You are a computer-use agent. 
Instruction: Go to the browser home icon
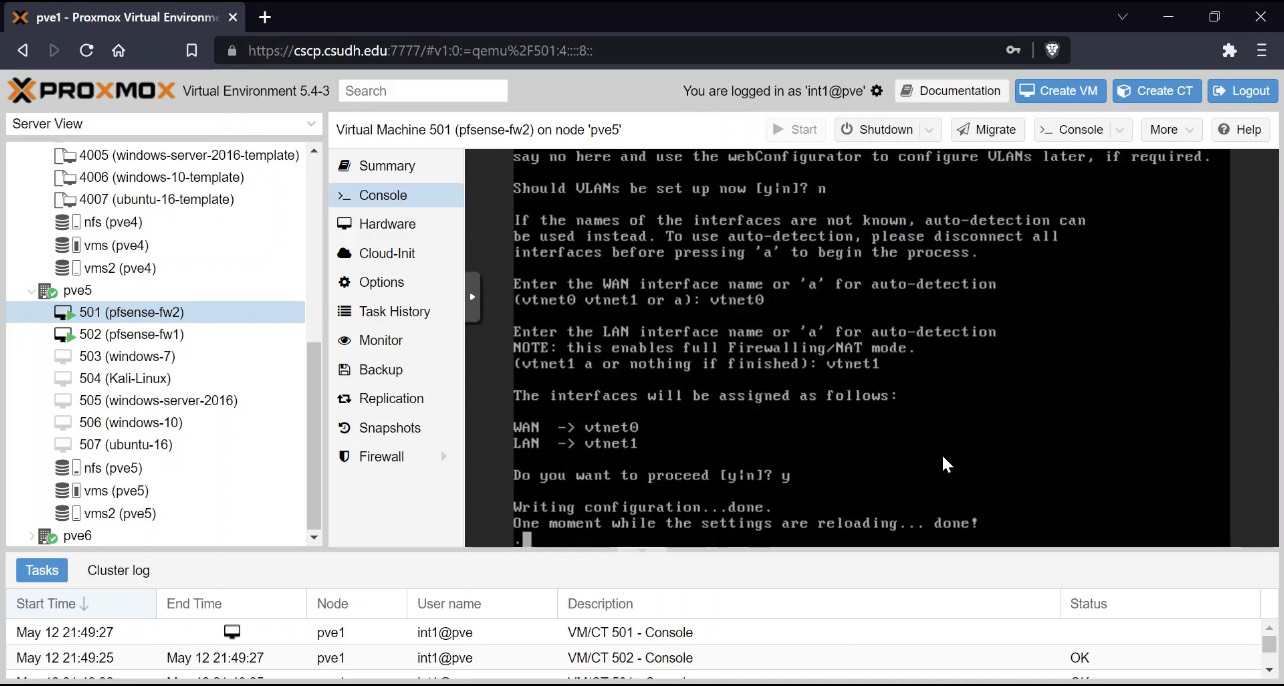coord(118,50)
